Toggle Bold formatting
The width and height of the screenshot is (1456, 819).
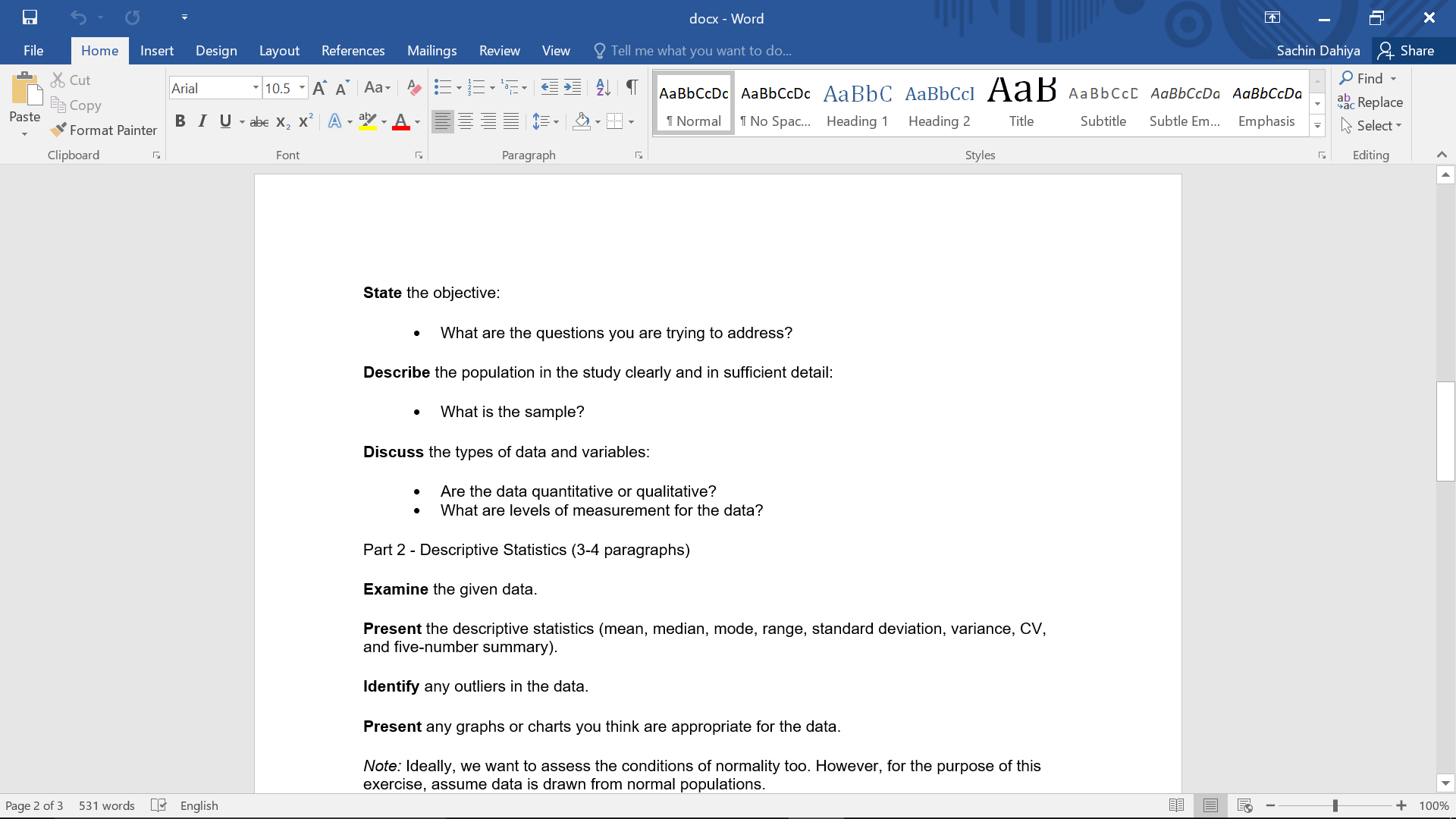[180, 121]
